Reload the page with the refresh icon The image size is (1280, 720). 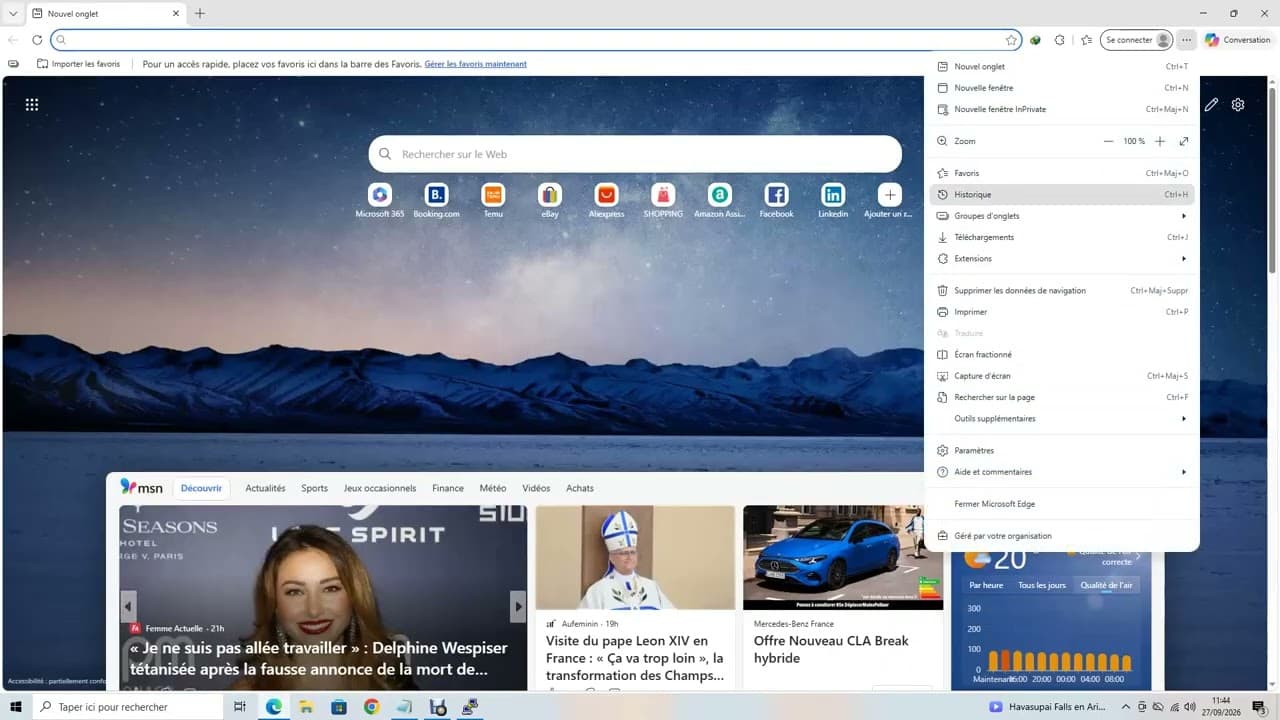[x=37, y=40]
